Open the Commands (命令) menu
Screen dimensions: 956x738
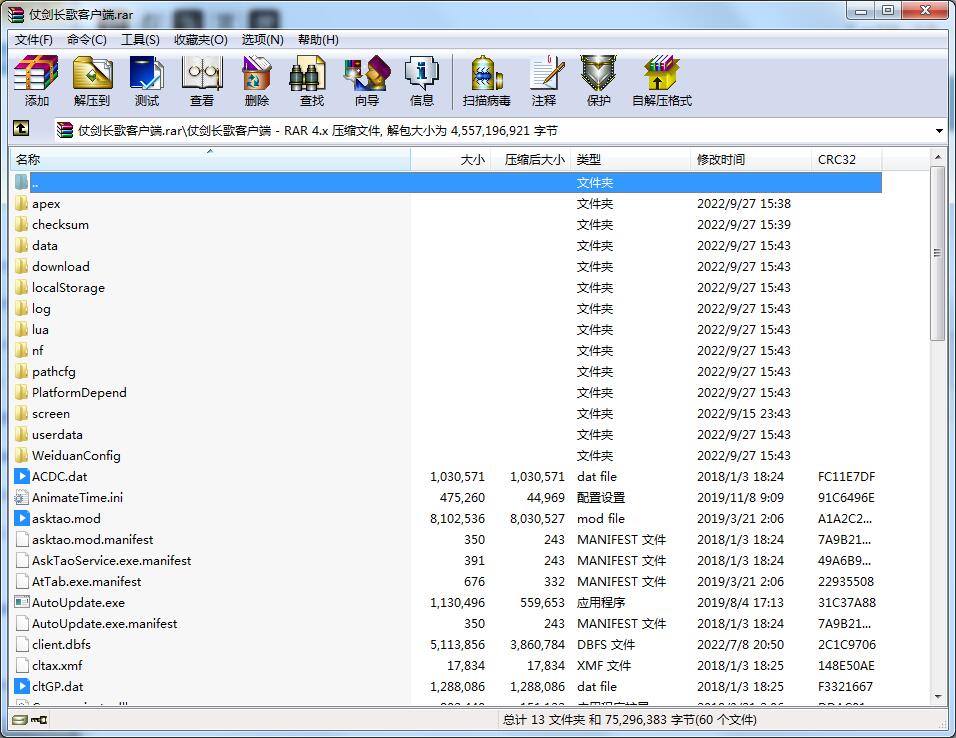click(x=87, y=40)
